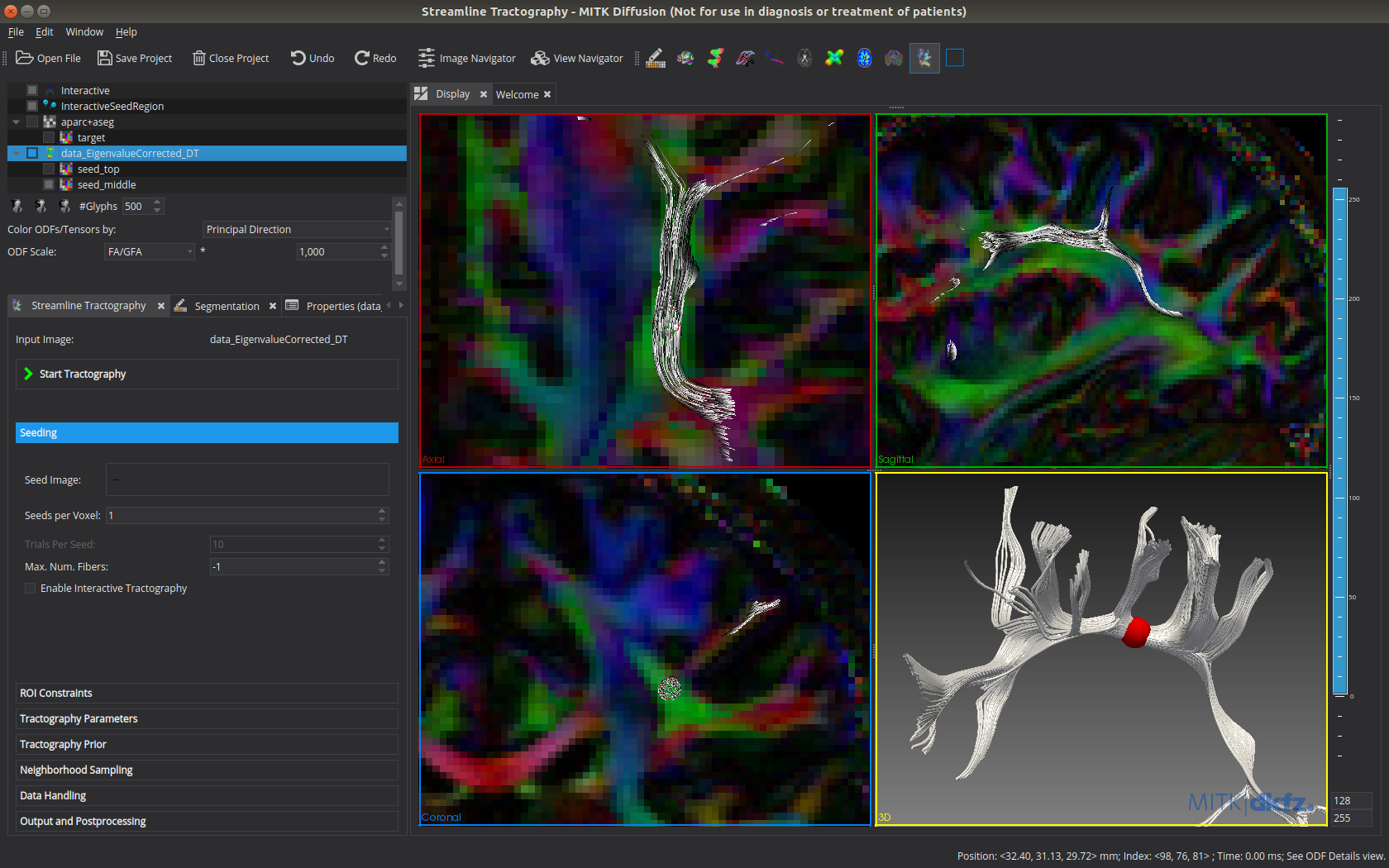The height and width of the screenshot is (868, 1389).
Task: Open the Principal Direction color dropdown
Action: (297, 230)
